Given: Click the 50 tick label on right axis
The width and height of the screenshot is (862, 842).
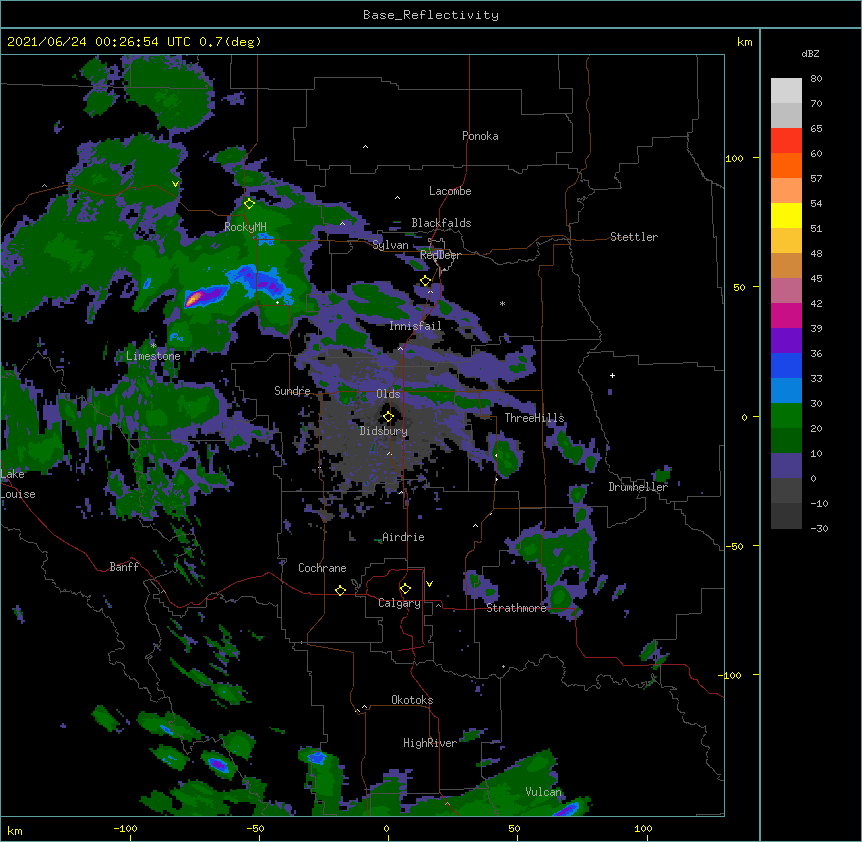Looking at the screenshot, I should (x=739, y=287).
